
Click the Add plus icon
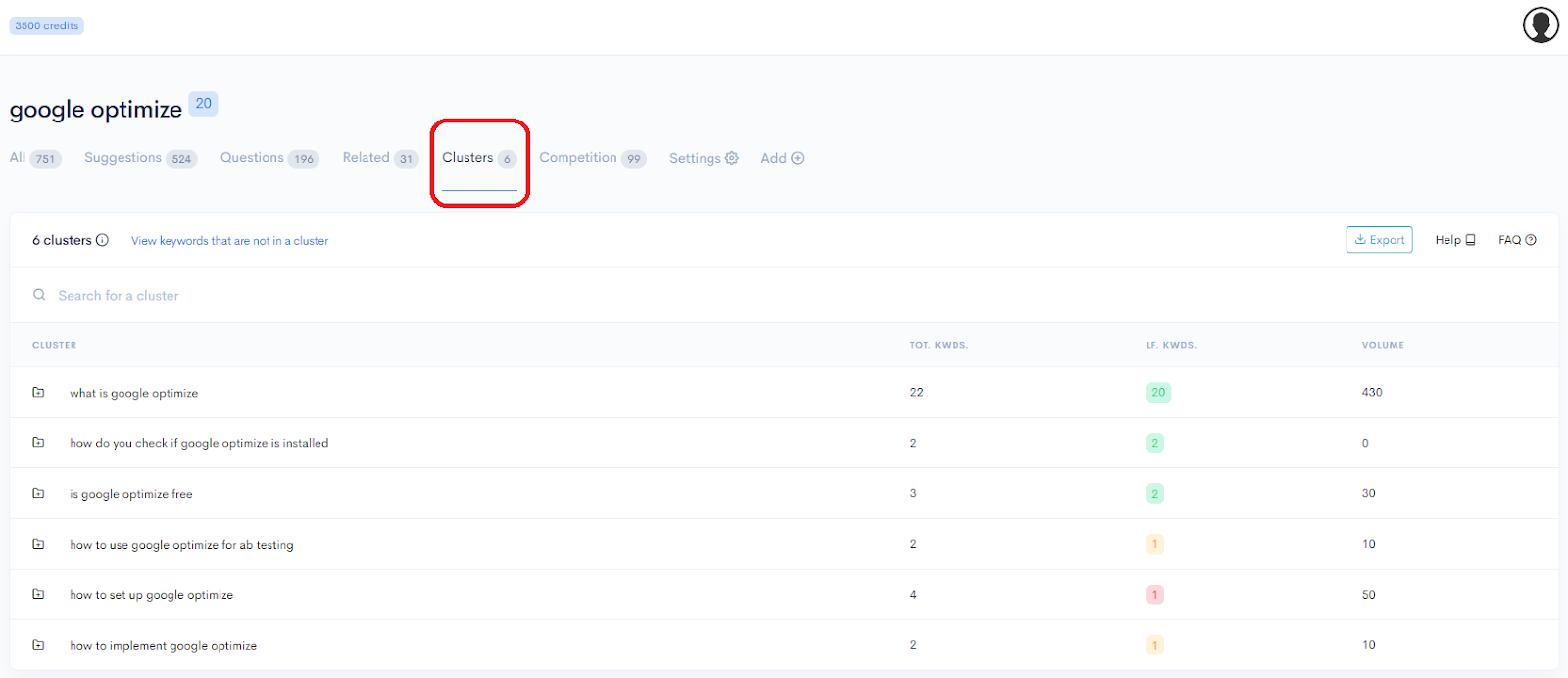pyautogui.click(x=798, y=158)
